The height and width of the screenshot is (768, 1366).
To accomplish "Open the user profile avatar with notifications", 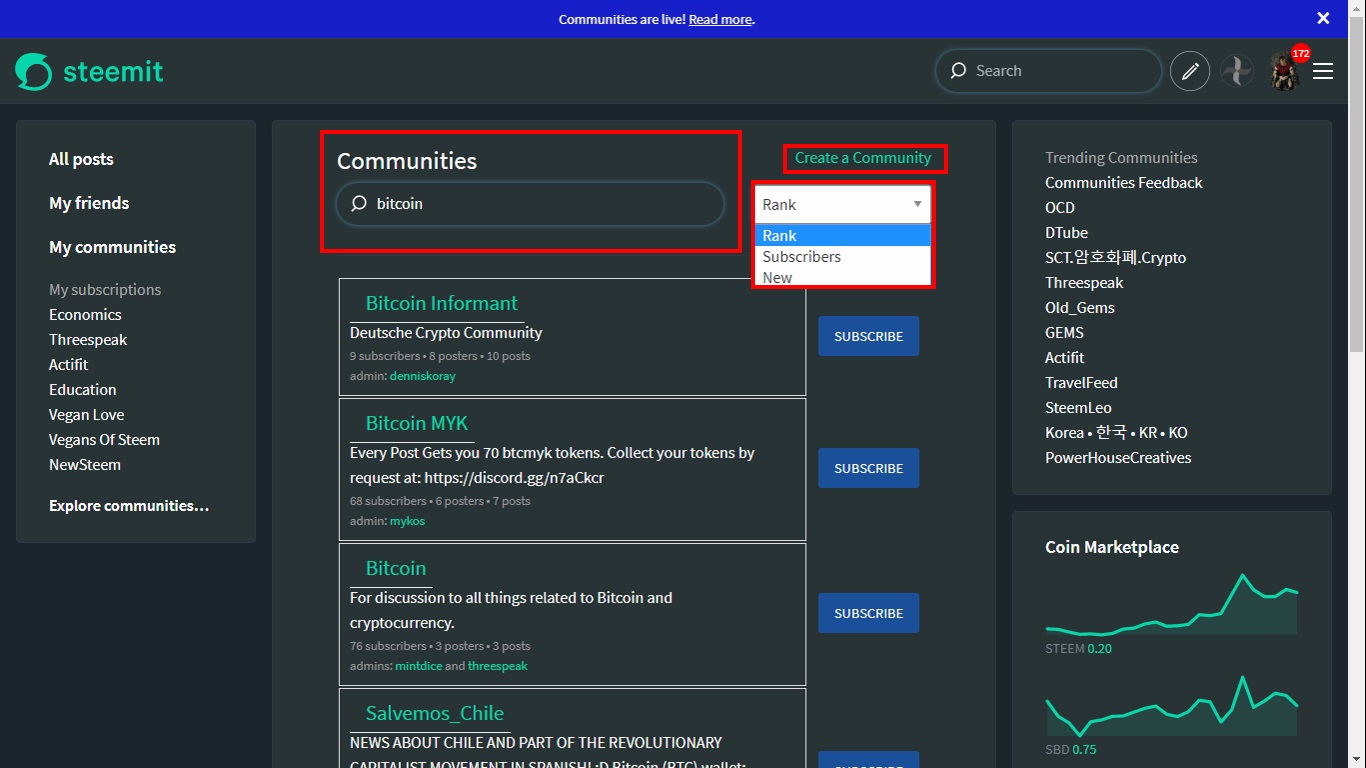I will (x=1286, y=71).
